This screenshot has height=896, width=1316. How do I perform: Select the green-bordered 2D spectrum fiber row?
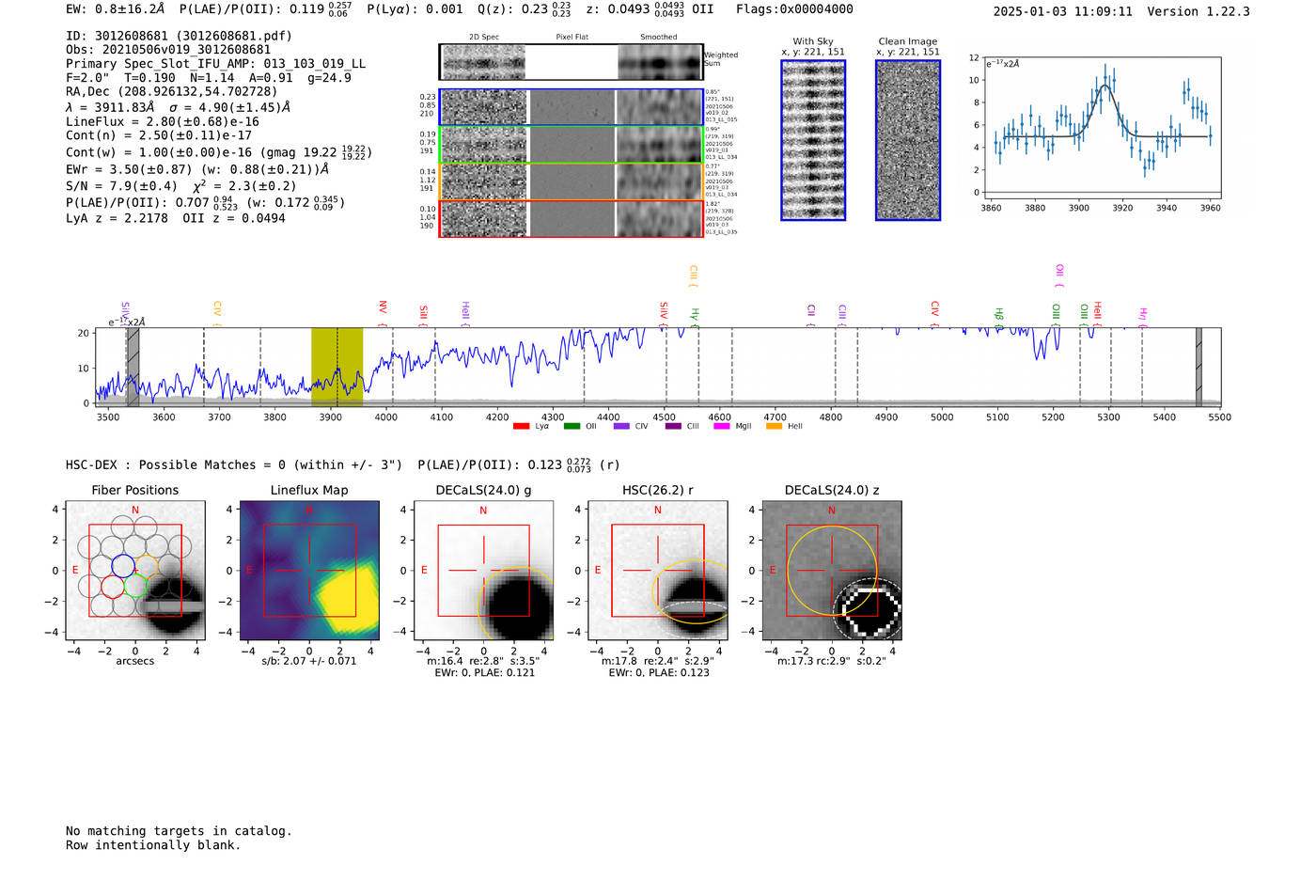point(572,145)
